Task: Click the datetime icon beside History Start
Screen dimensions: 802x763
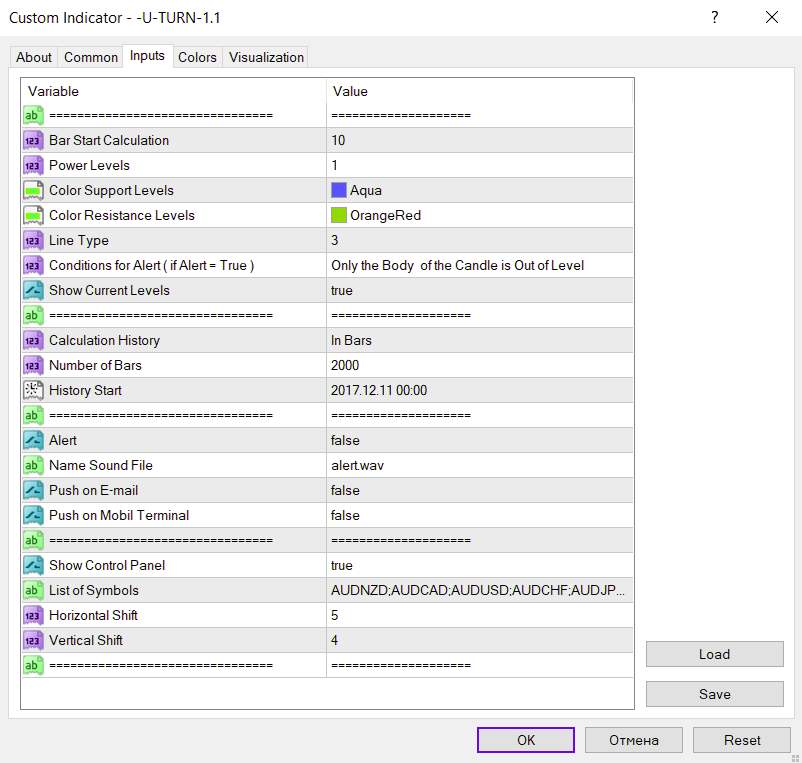Action: click(x=32, y=390)
